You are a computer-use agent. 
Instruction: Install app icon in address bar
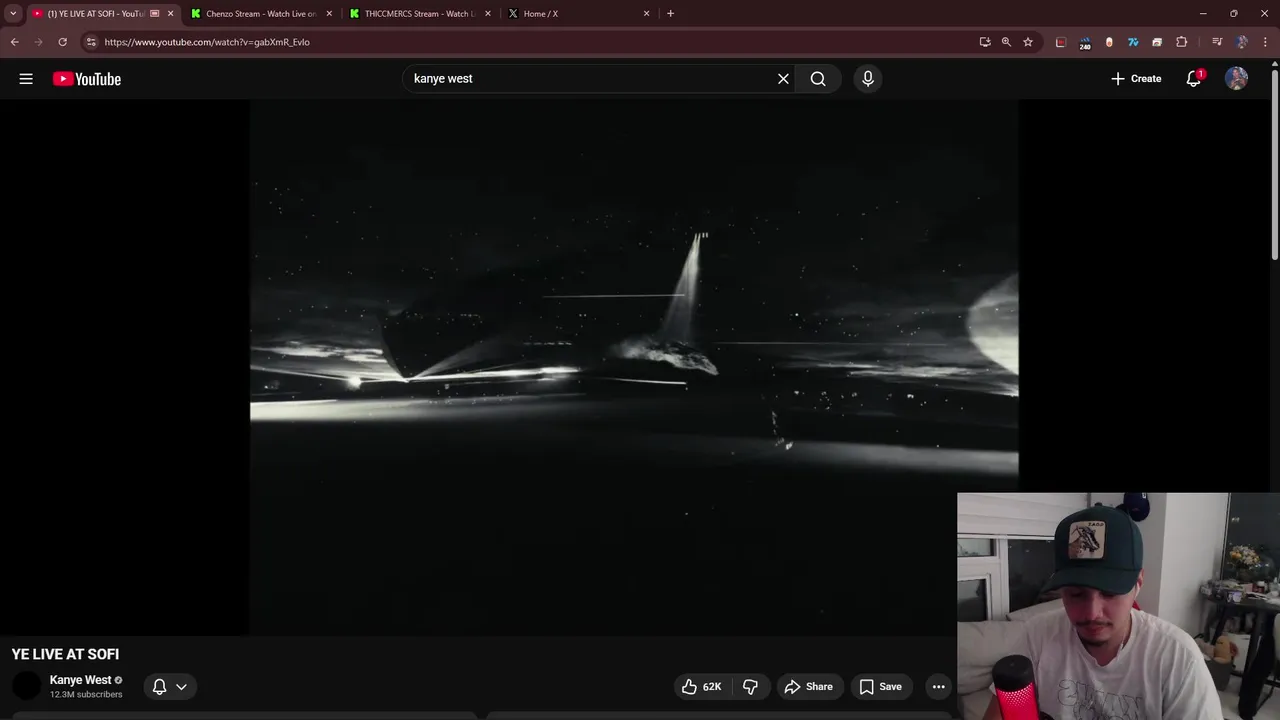coord(985,42)
